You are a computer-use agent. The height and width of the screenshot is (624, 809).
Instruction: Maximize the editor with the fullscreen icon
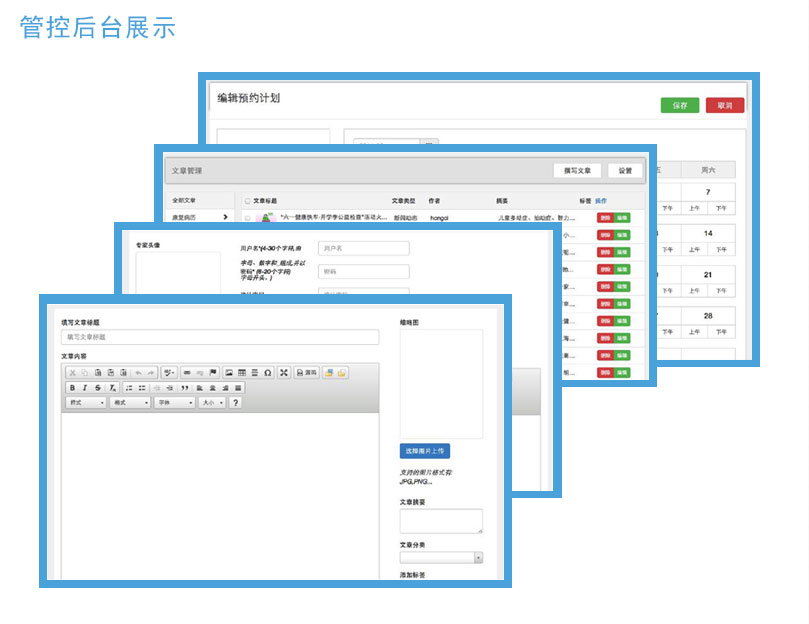pos(284,373)
